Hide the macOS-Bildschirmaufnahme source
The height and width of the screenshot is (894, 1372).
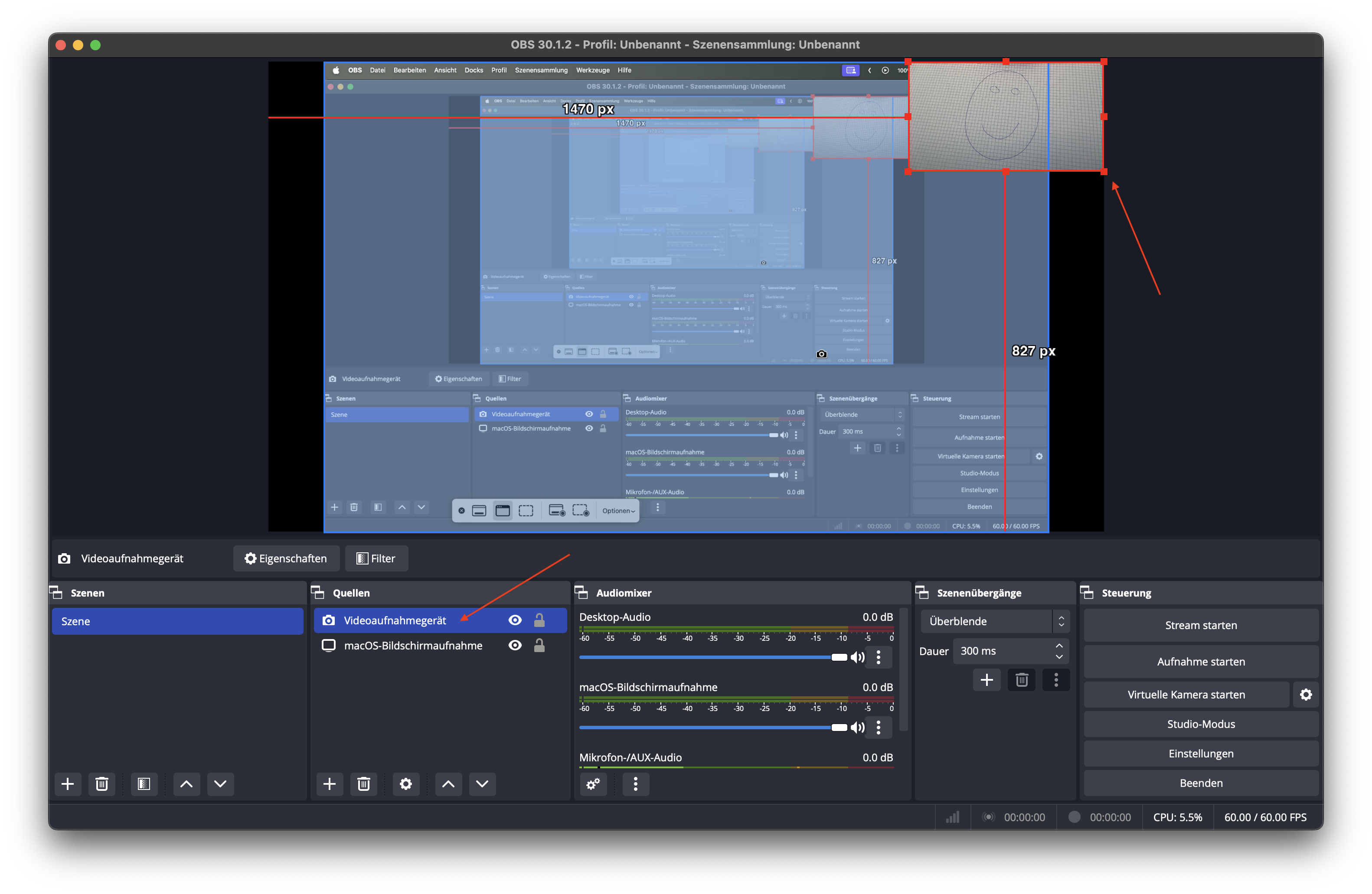tap(515, 645)
